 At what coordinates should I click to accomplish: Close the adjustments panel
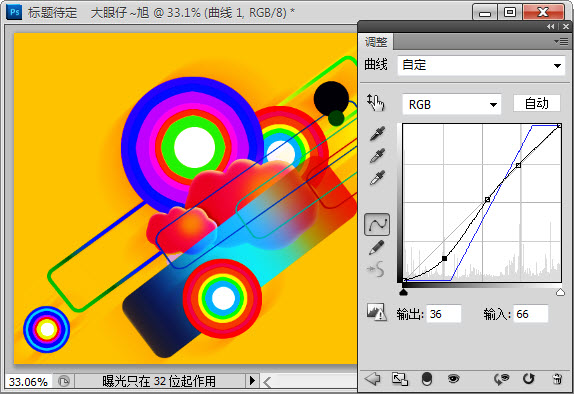566,27
